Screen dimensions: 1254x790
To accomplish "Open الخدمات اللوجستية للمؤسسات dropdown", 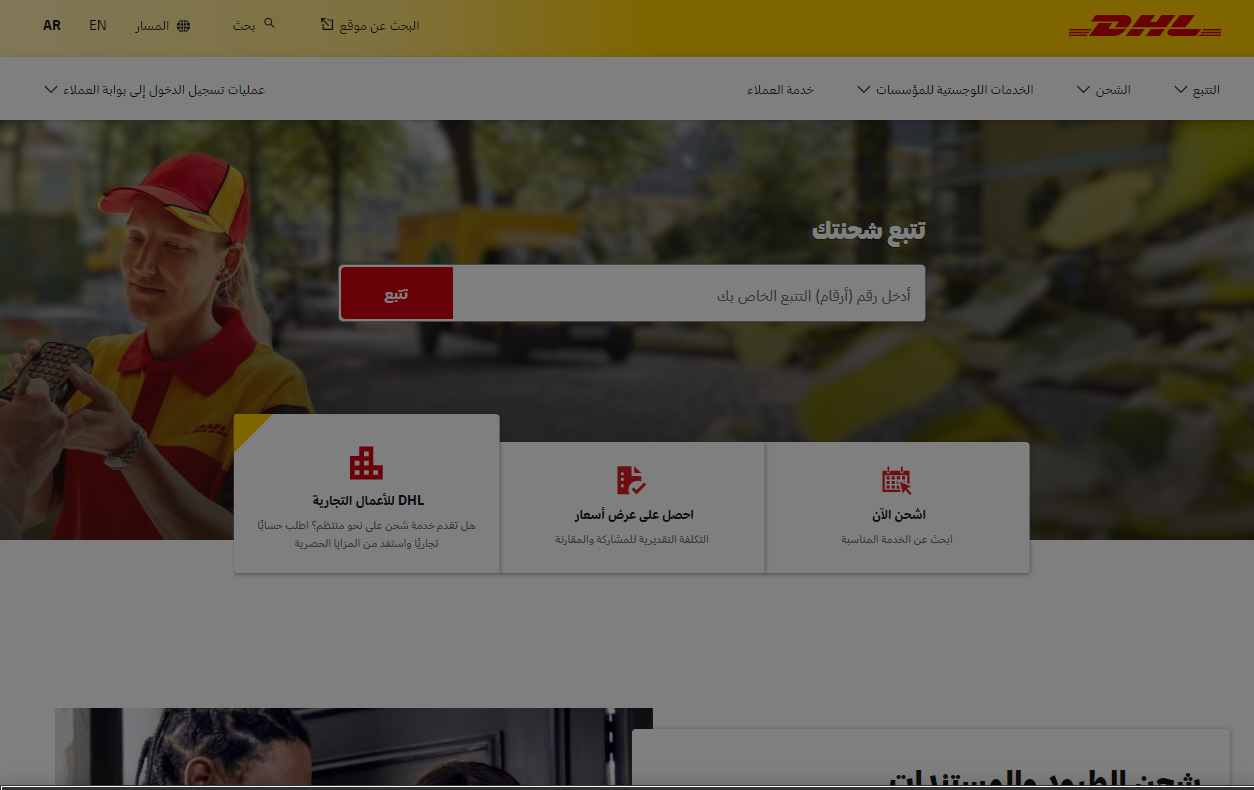I will [x=945, y=90].
